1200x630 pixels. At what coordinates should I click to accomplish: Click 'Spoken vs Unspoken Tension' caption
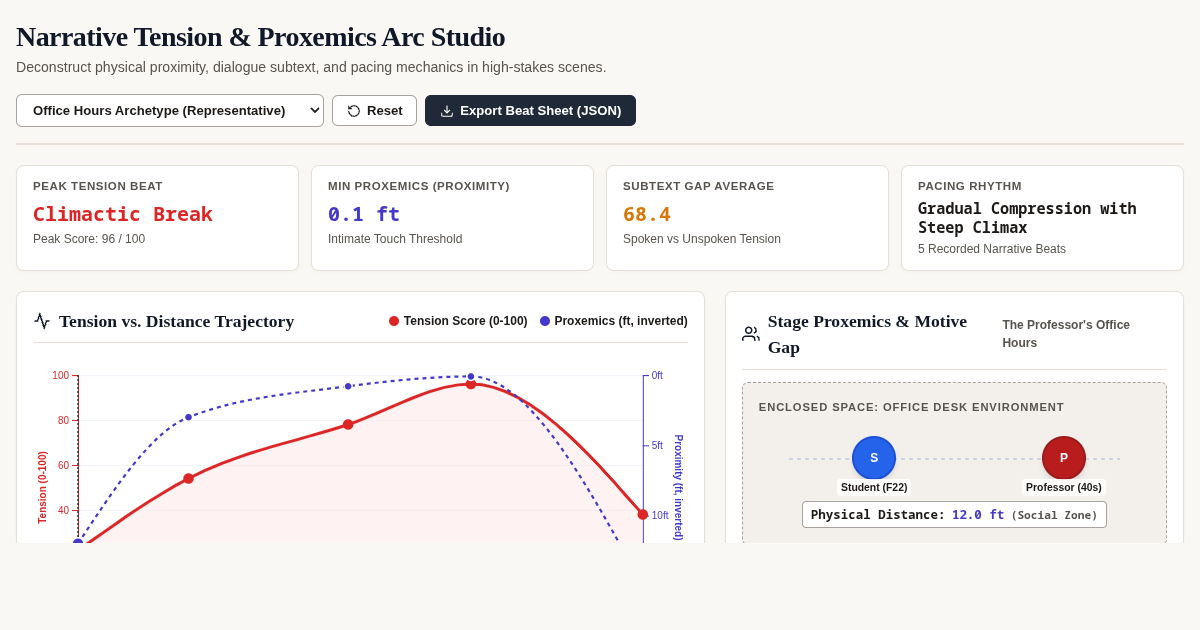point(702,239)
